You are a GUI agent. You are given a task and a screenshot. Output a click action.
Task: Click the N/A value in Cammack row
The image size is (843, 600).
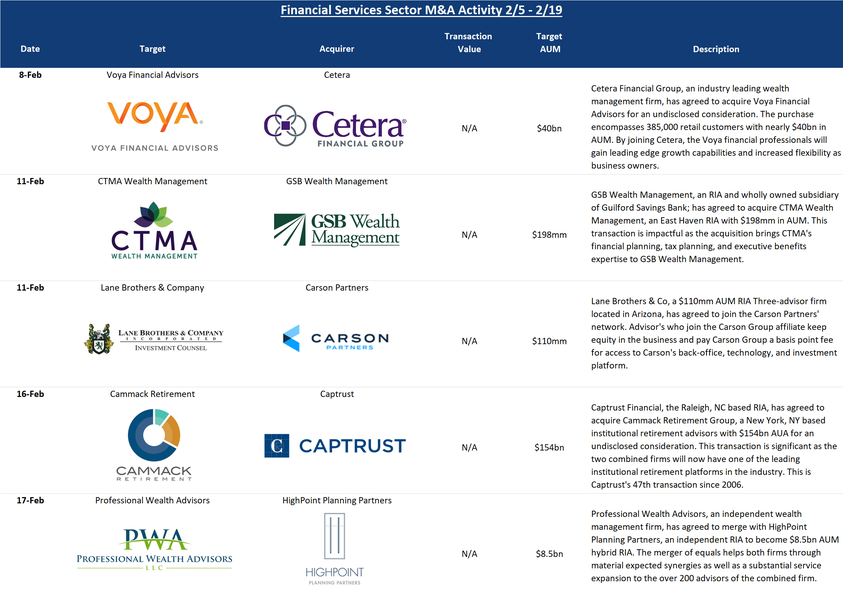click(469, 448)
